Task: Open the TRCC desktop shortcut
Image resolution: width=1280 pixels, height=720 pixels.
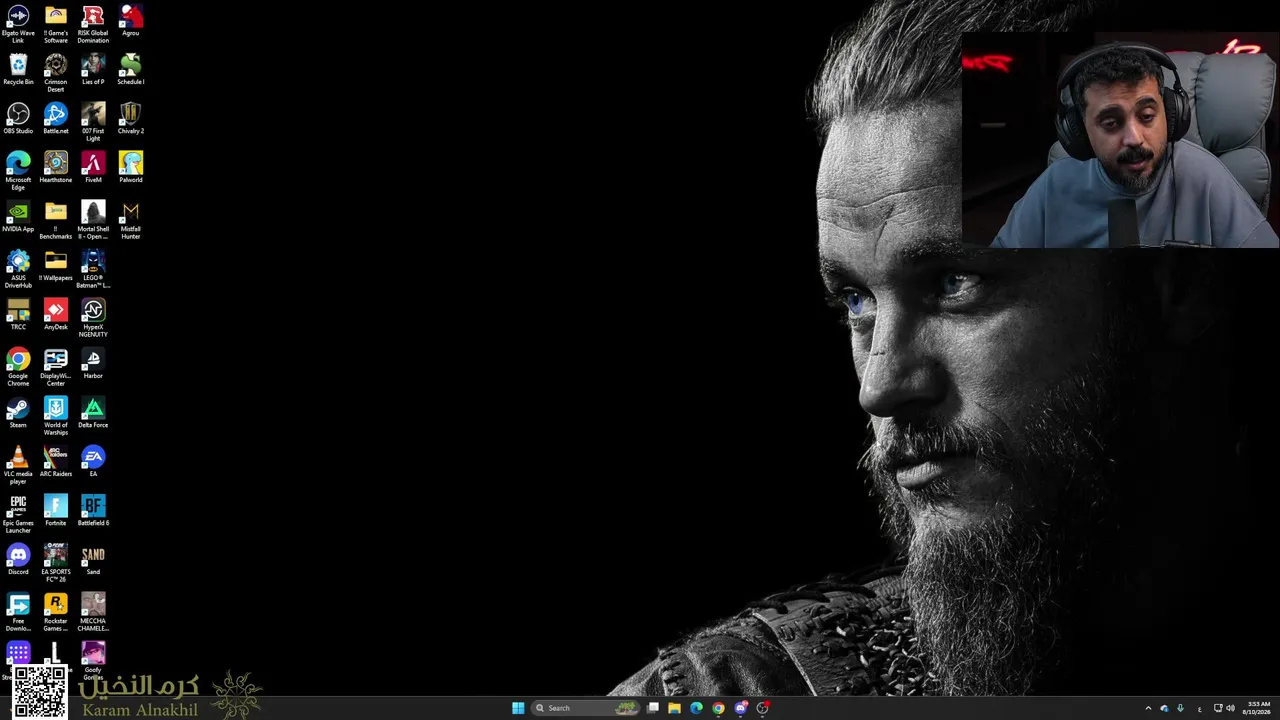Action: [x=18, y=315]
